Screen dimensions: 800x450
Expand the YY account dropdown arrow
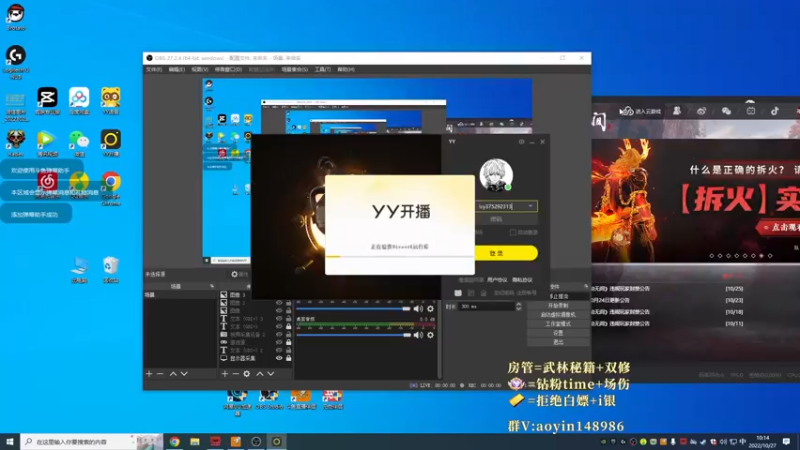[x=531, y=206]
